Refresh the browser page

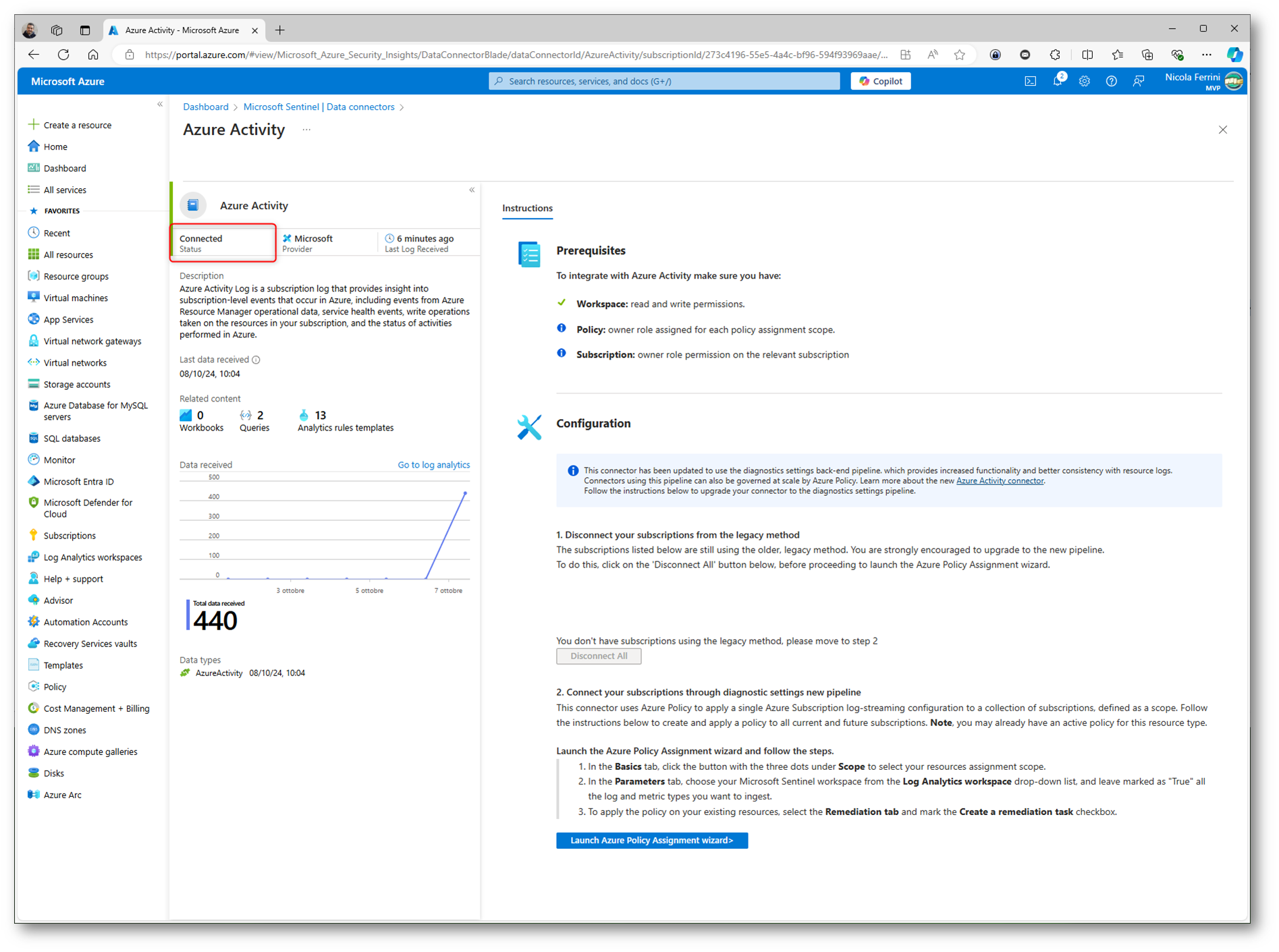click(x=63, y=55)
